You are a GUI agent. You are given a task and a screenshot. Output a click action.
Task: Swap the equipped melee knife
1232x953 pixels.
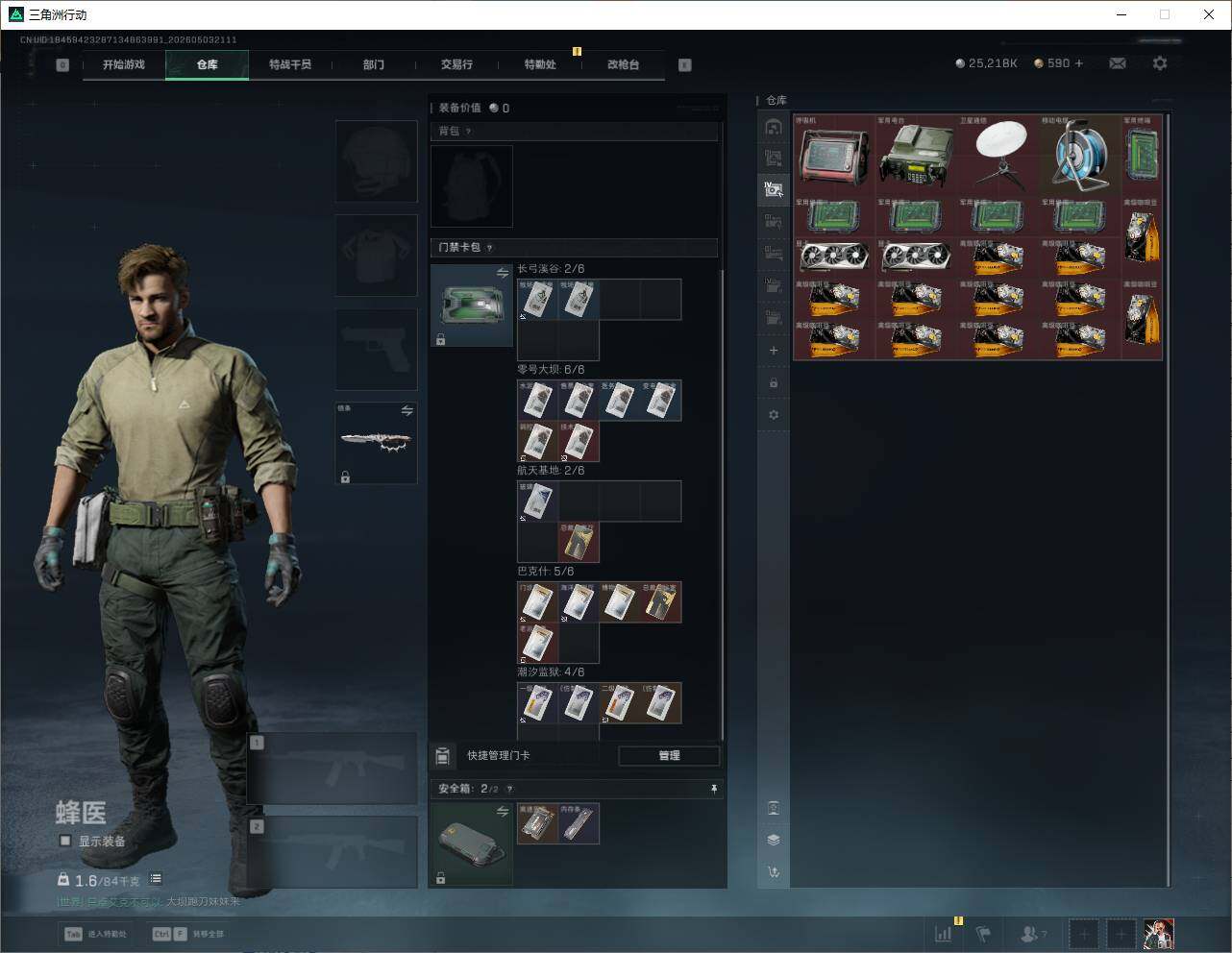pyautogui.click(x=407, y=410)
